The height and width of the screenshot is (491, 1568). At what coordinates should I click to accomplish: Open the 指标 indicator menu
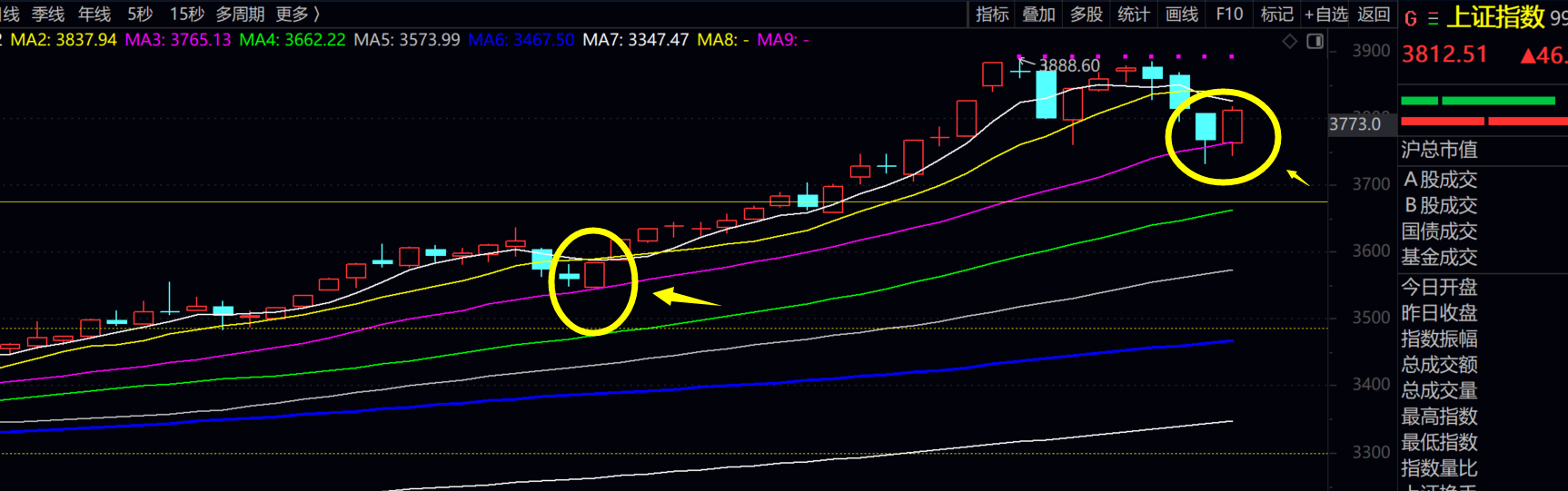tap(992, 15)
